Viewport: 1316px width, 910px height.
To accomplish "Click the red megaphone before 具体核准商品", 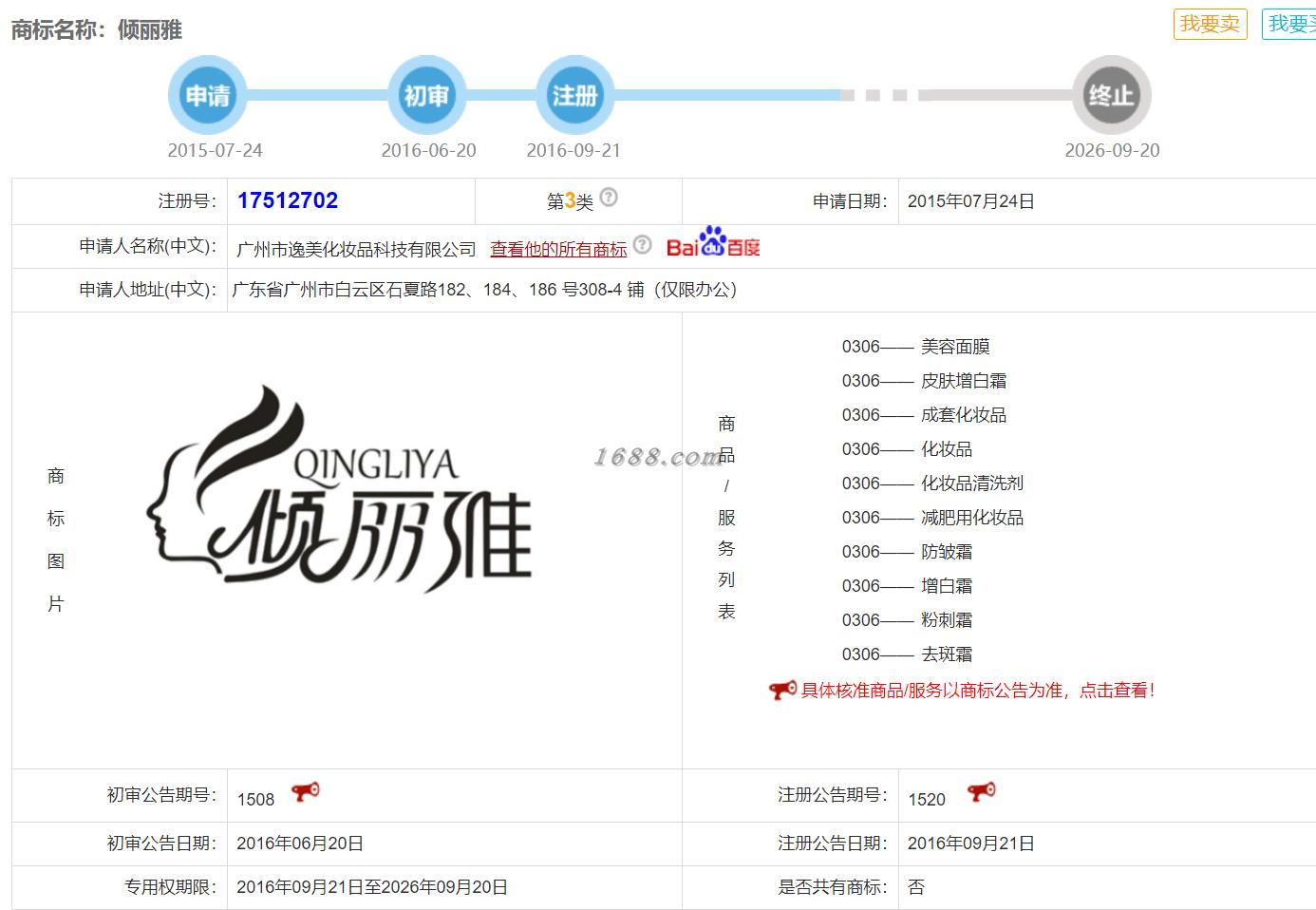I will 783,691.
